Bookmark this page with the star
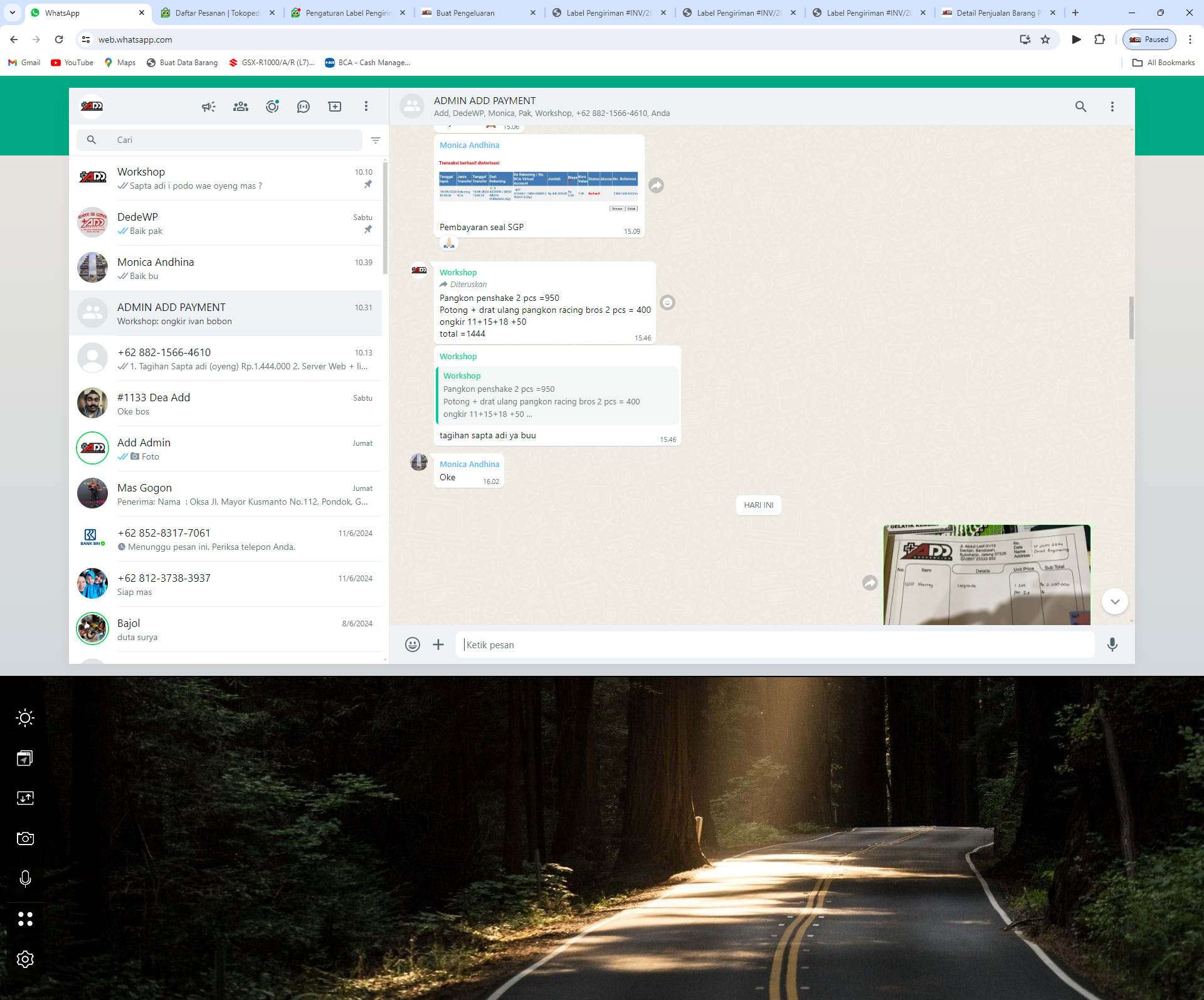 coord(1045,39)
